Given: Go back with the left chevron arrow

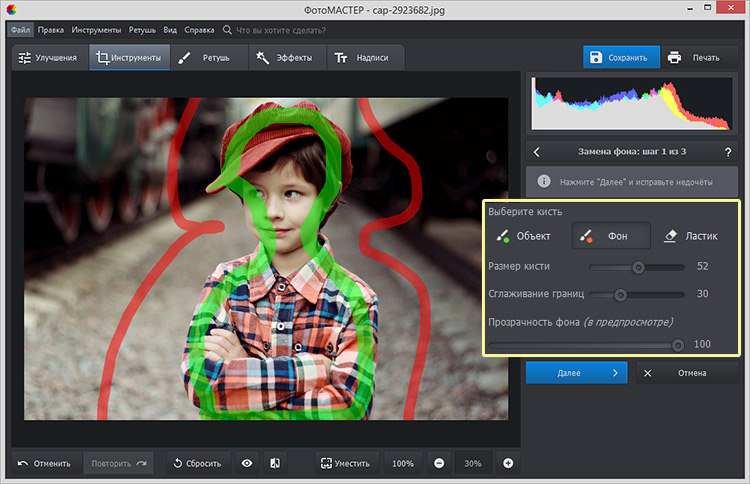Looking at the screenshot, I should [x=537, y=152].
